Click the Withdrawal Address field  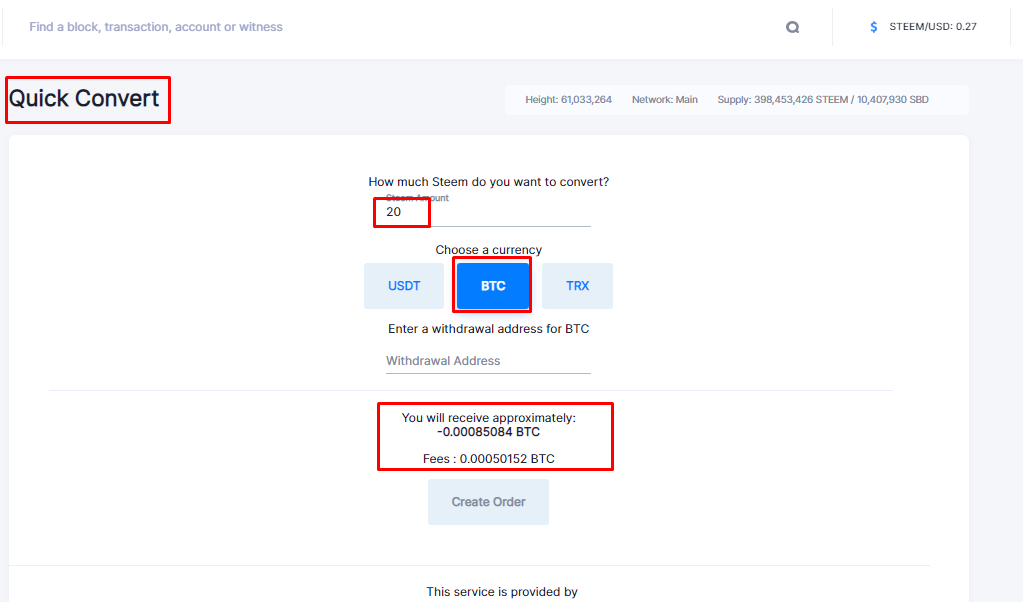tap(488, 361)
